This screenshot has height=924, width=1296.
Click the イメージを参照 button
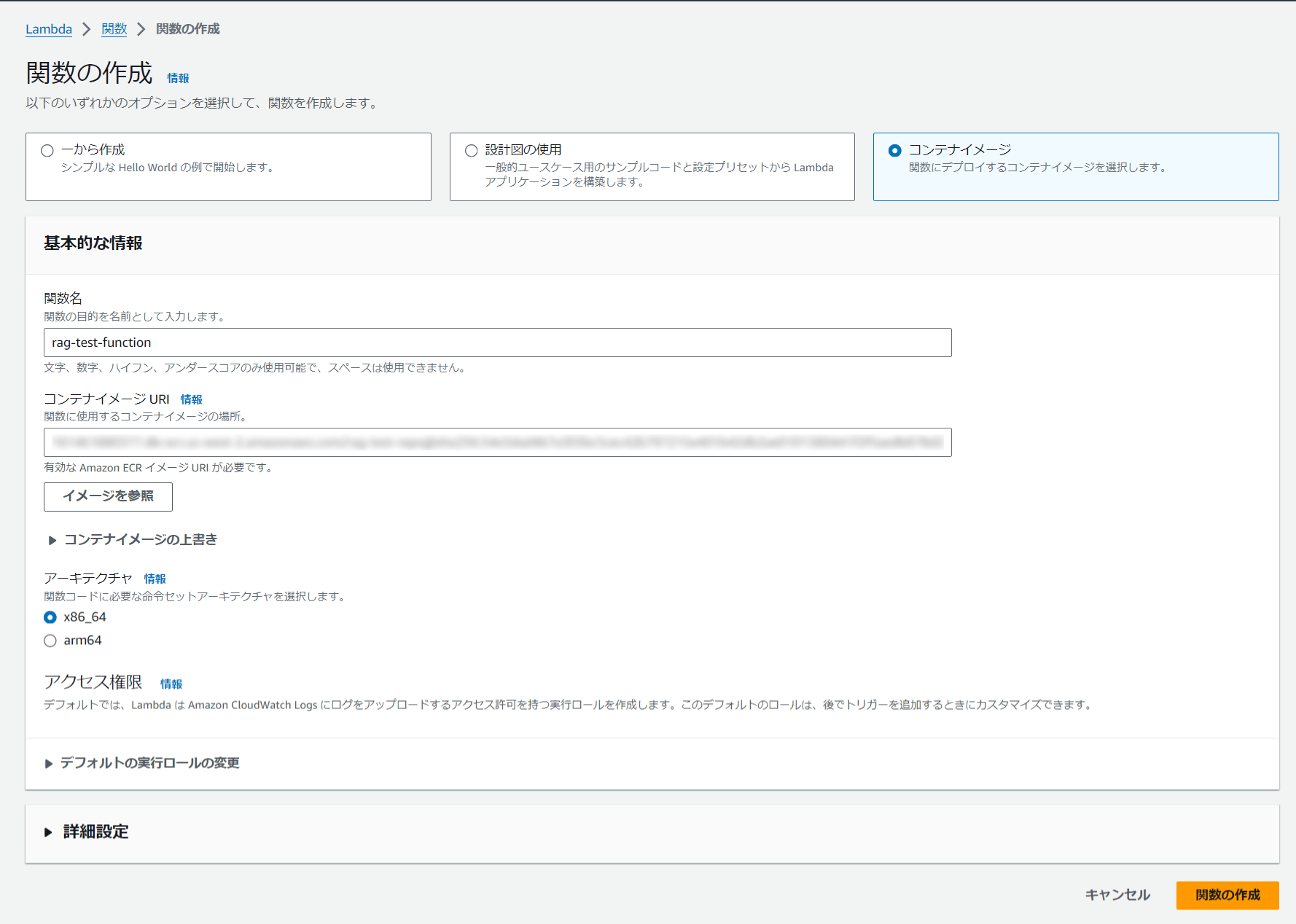click(107, 497)
